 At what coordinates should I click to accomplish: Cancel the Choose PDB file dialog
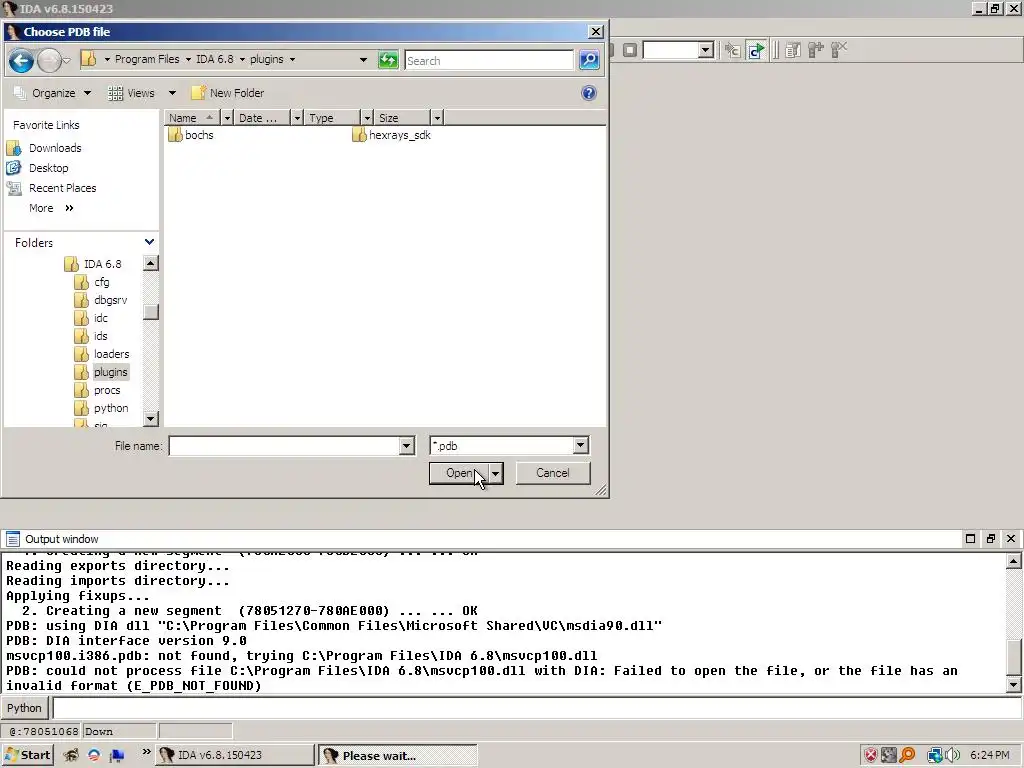pos(552,473)
